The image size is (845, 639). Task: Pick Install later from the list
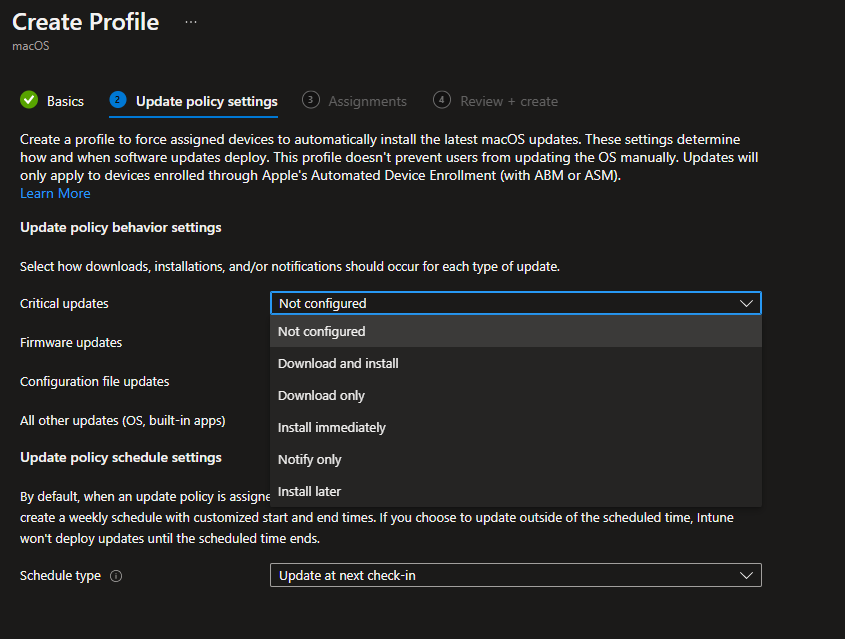pos(309,491)
